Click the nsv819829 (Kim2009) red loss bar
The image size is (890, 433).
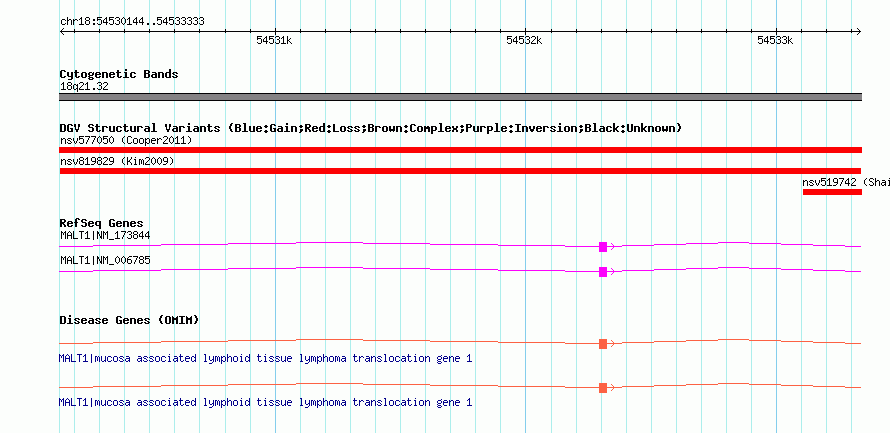[460, 171]
